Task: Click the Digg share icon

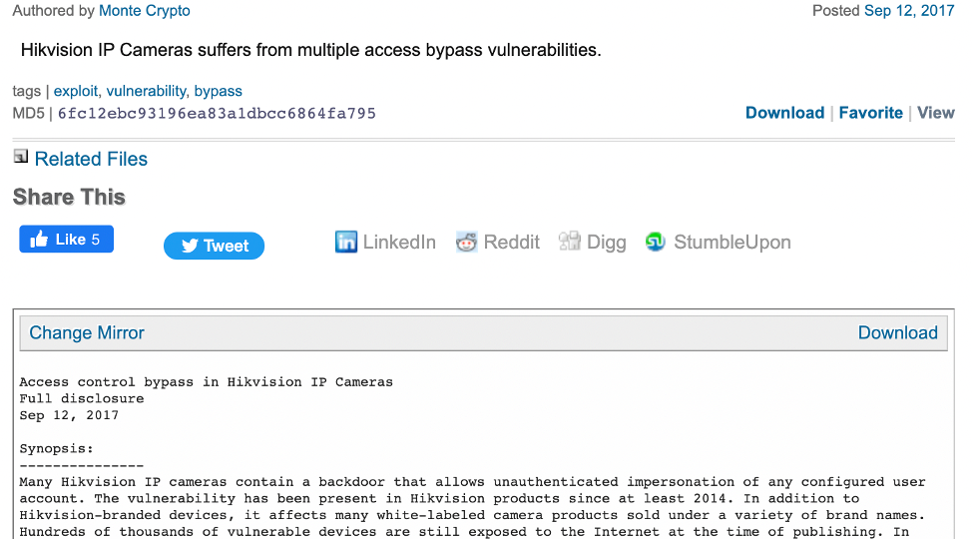Action: (570, 242)
